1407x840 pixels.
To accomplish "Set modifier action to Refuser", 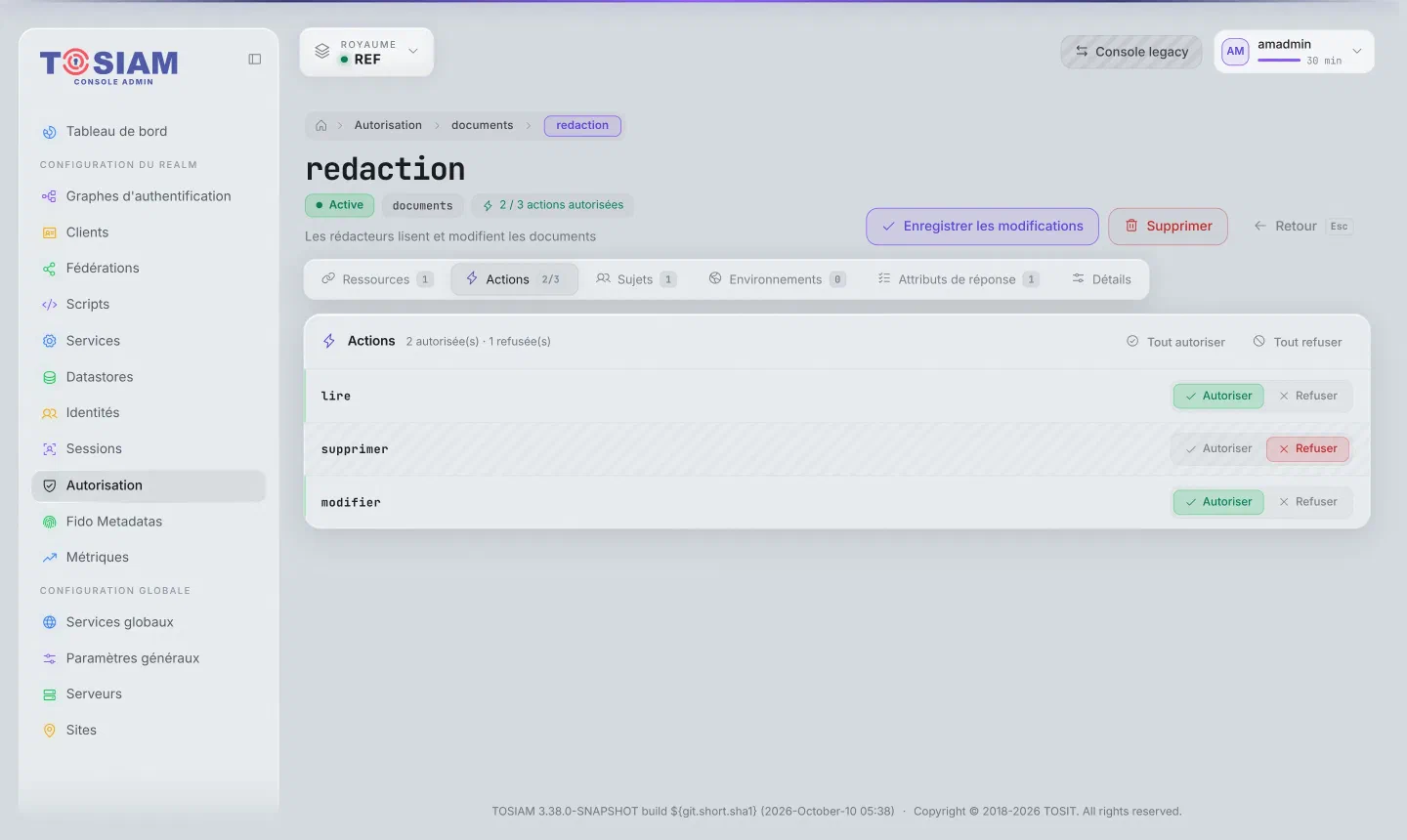I will click(1308, 501).
